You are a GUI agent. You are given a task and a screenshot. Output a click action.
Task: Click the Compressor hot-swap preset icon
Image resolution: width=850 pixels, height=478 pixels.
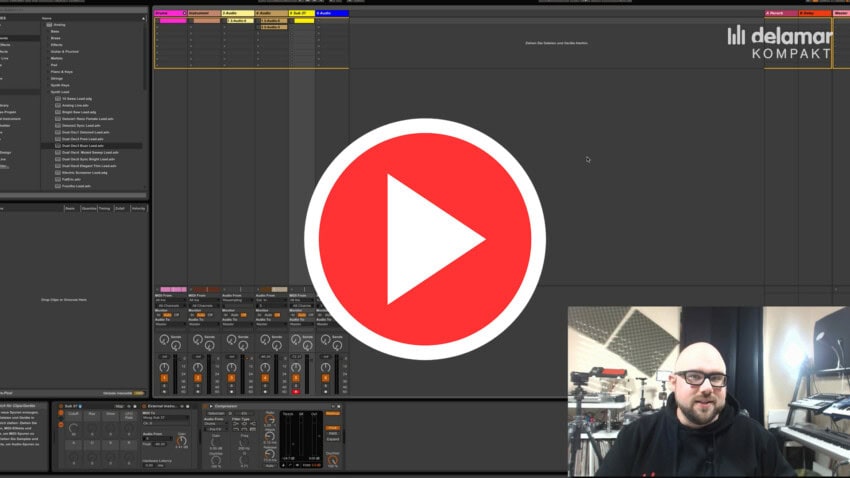coord(333,406)
